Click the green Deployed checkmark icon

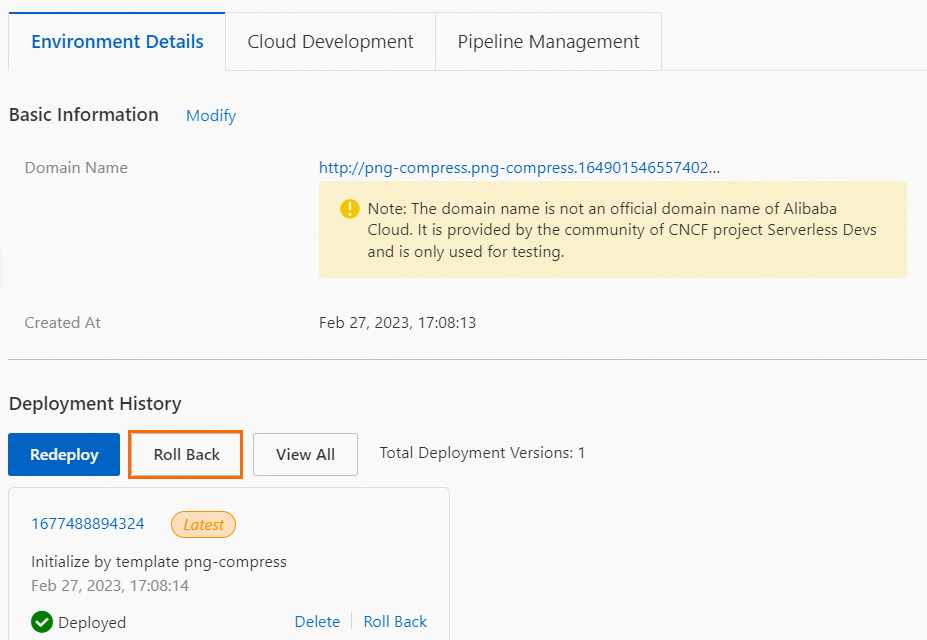(41, 621)
